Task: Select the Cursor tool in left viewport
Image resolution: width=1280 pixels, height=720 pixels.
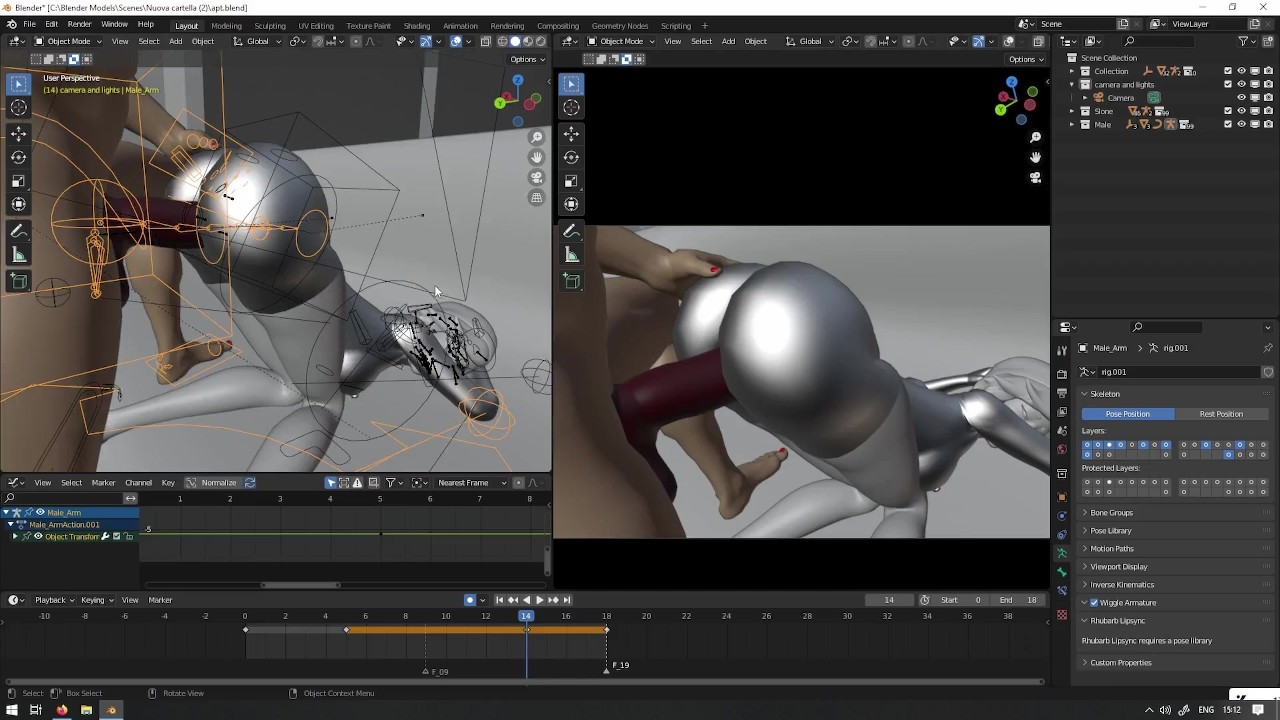Action: pyautogui.click(x=18, y=108)
